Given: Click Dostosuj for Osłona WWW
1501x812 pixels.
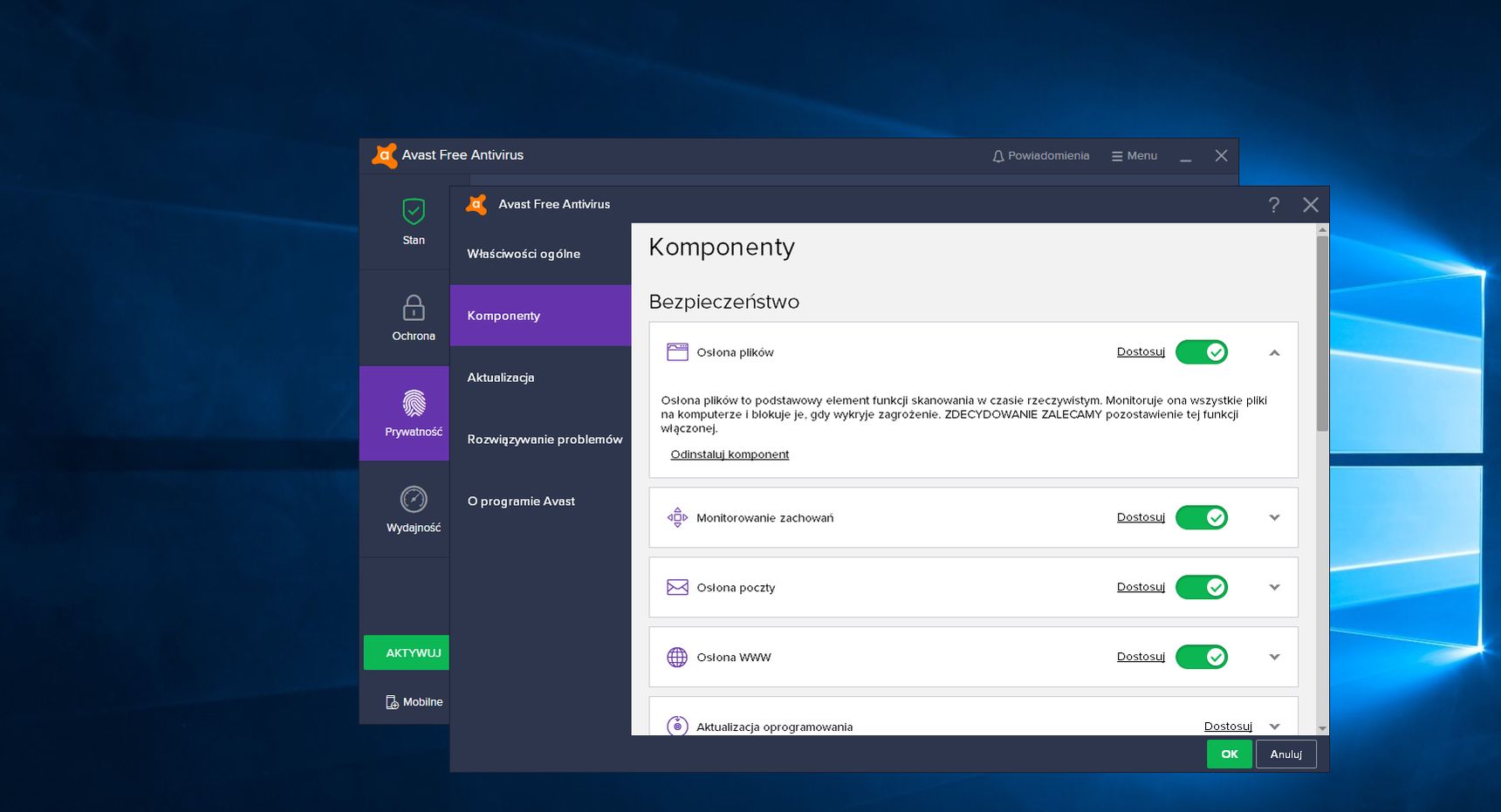Looking at the screenshot, I should point(1141,657).
